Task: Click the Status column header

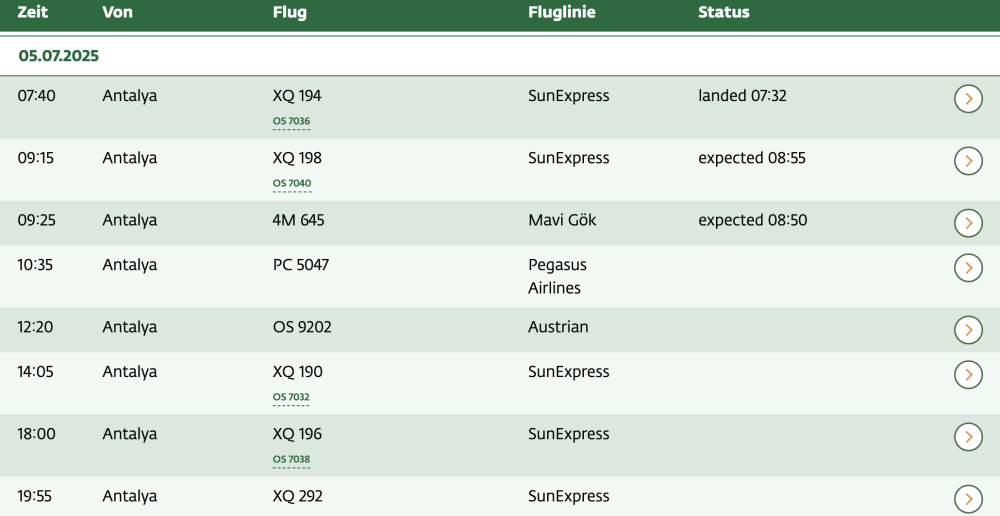Action: [x=723, y=13]
